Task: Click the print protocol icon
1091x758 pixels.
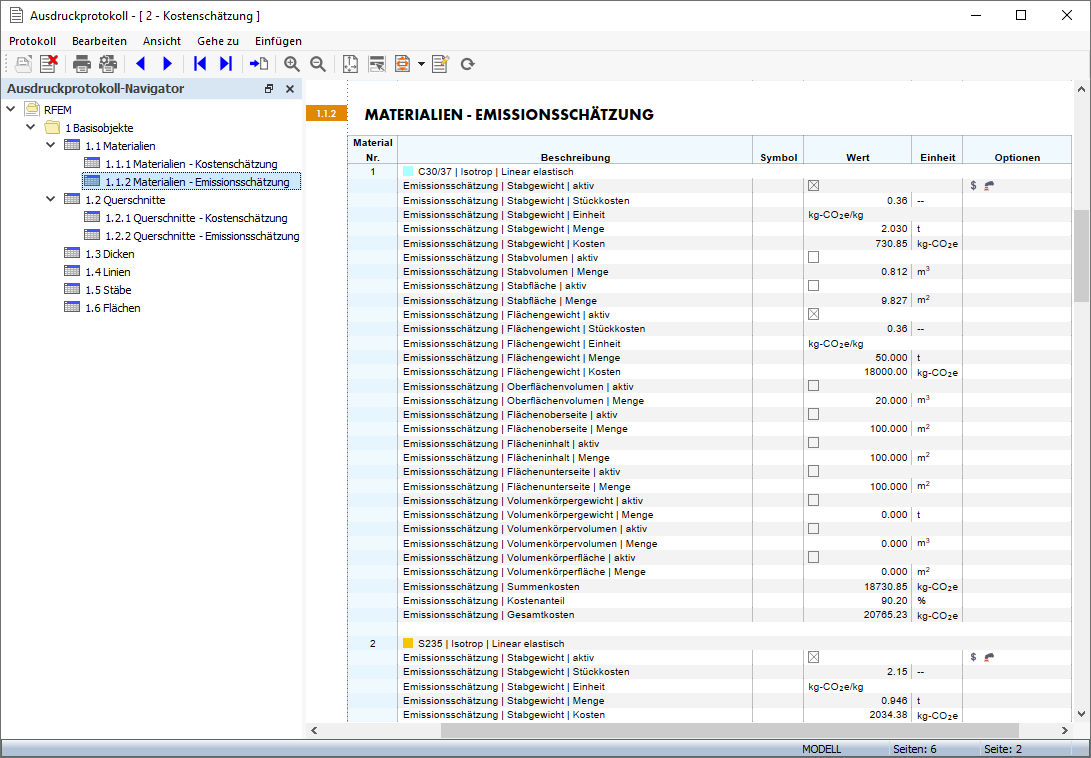Action: pyautogui.click(x=82, y=64)
